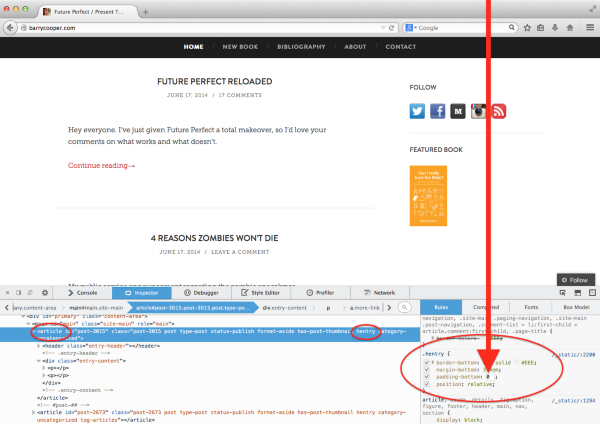The height and width of the screenshot is (424, 600).
Task: Toggle the position: relative property
Action: (x=428, y=385)
